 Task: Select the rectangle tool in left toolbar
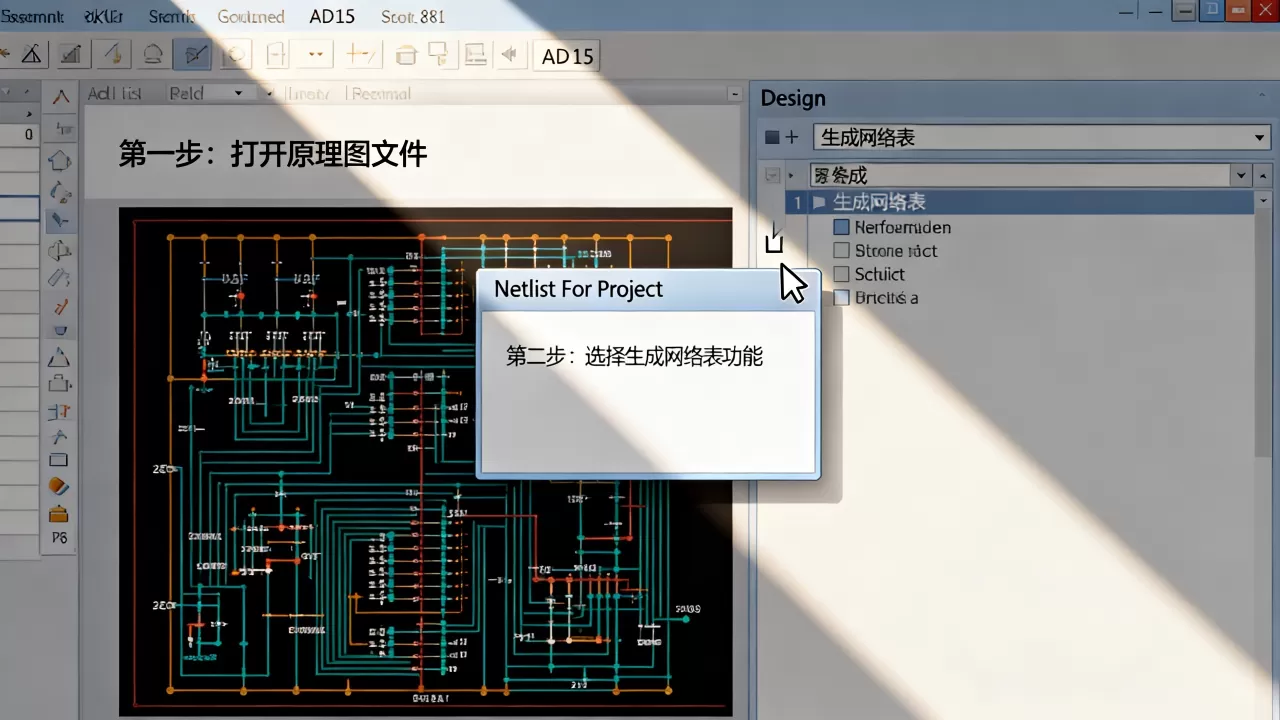[59, 460]
